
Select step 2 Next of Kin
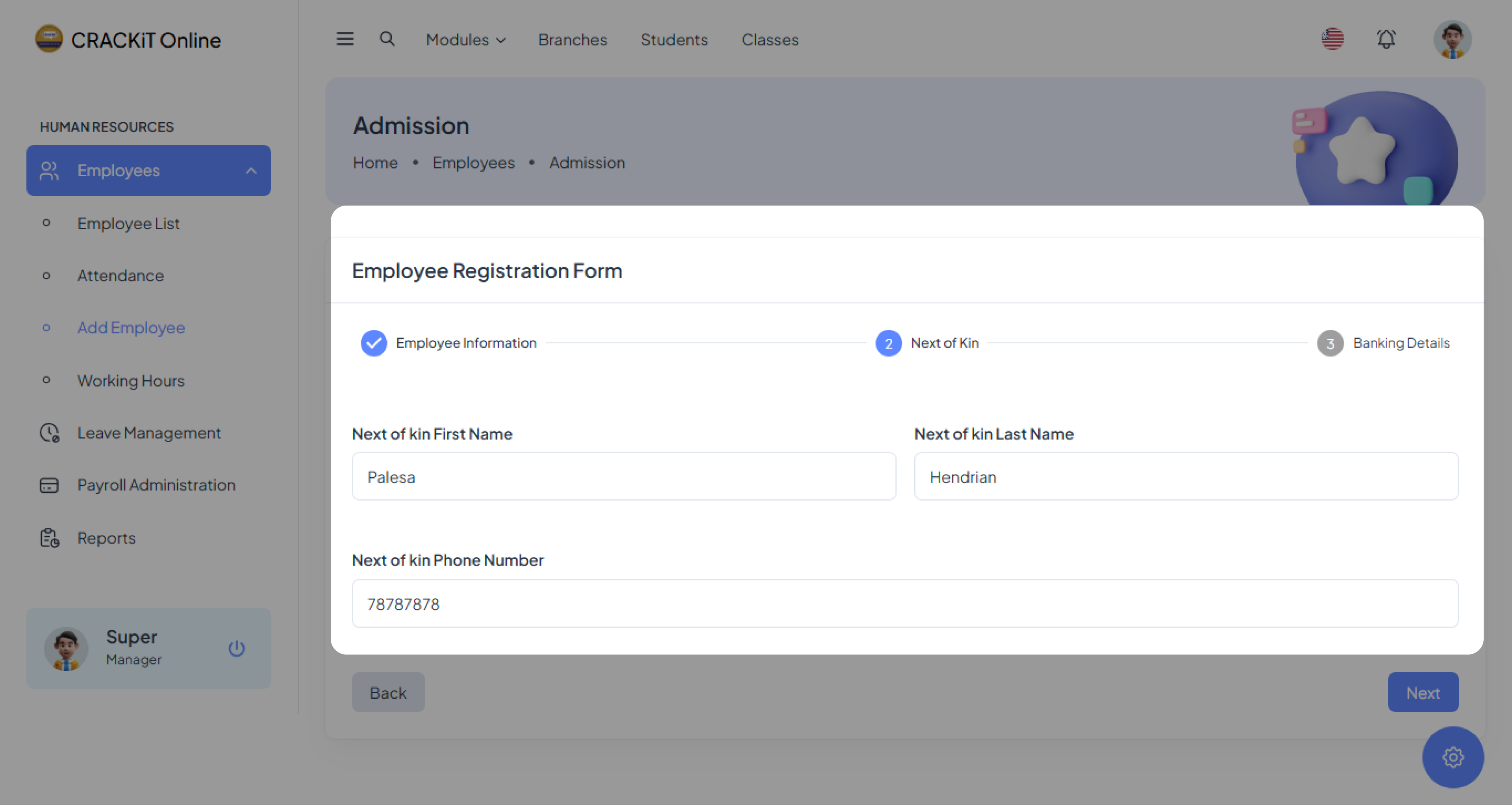point(889,343)
